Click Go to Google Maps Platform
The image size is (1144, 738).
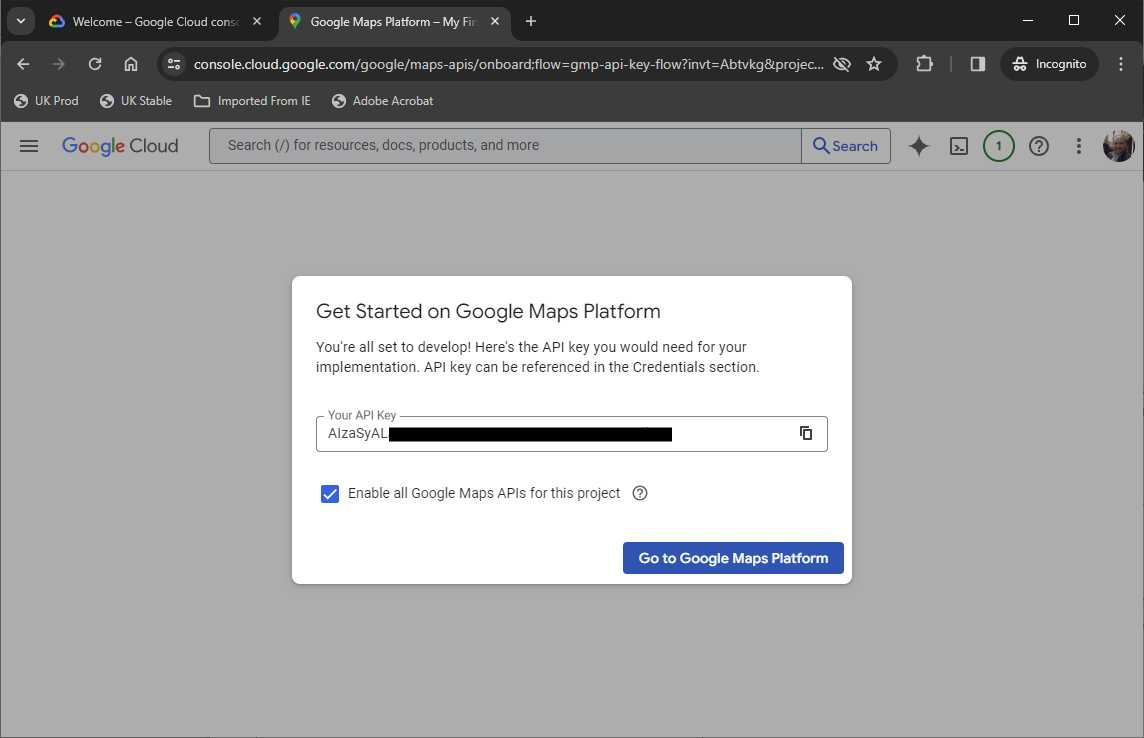[x=732, y=558]
